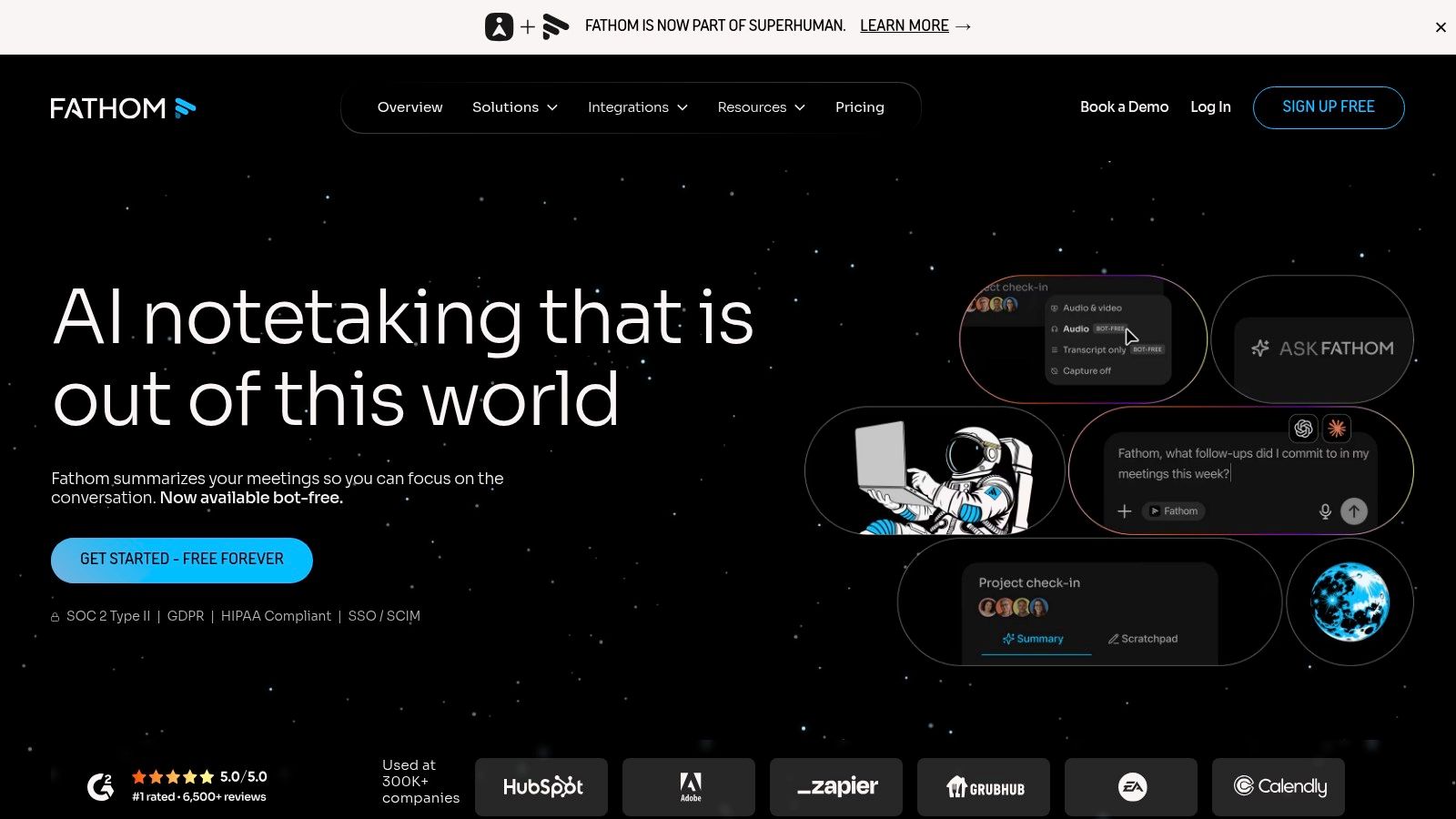Screen dimensions: 1456x819
Task: Click the follow-ups prompt text field
Action: pyautogui.click(x=1243, y=463)
